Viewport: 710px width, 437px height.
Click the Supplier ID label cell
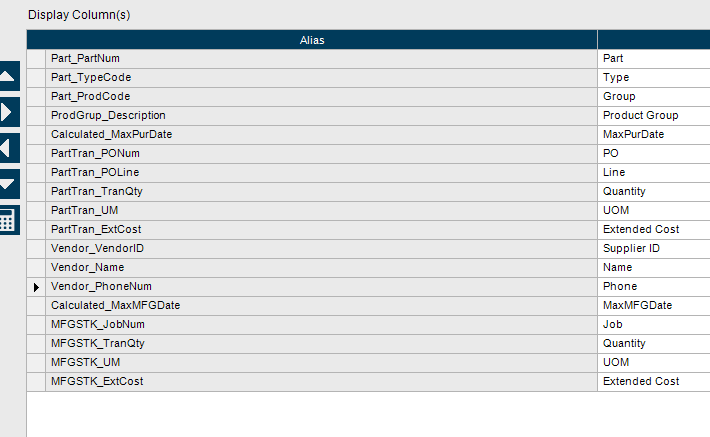pos(653,249)
